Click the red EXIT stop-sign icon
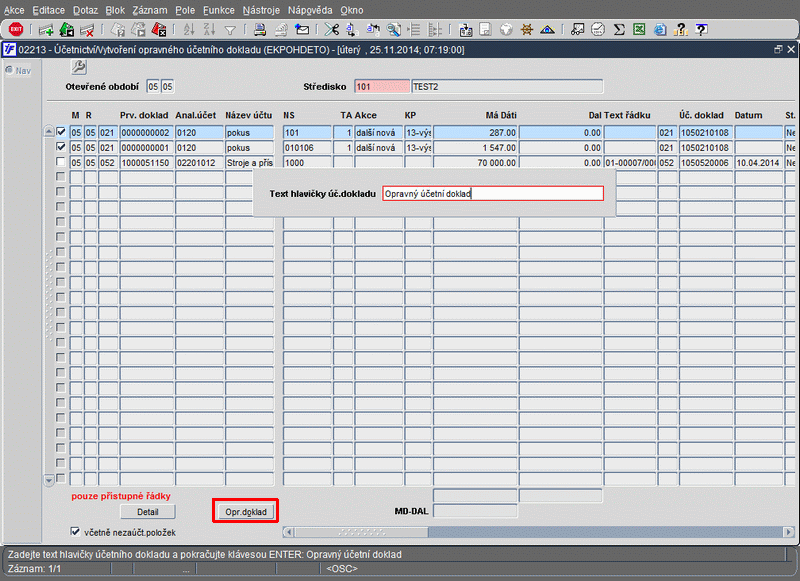Screen dimensions: 800x581 click(x=16, y=30)
